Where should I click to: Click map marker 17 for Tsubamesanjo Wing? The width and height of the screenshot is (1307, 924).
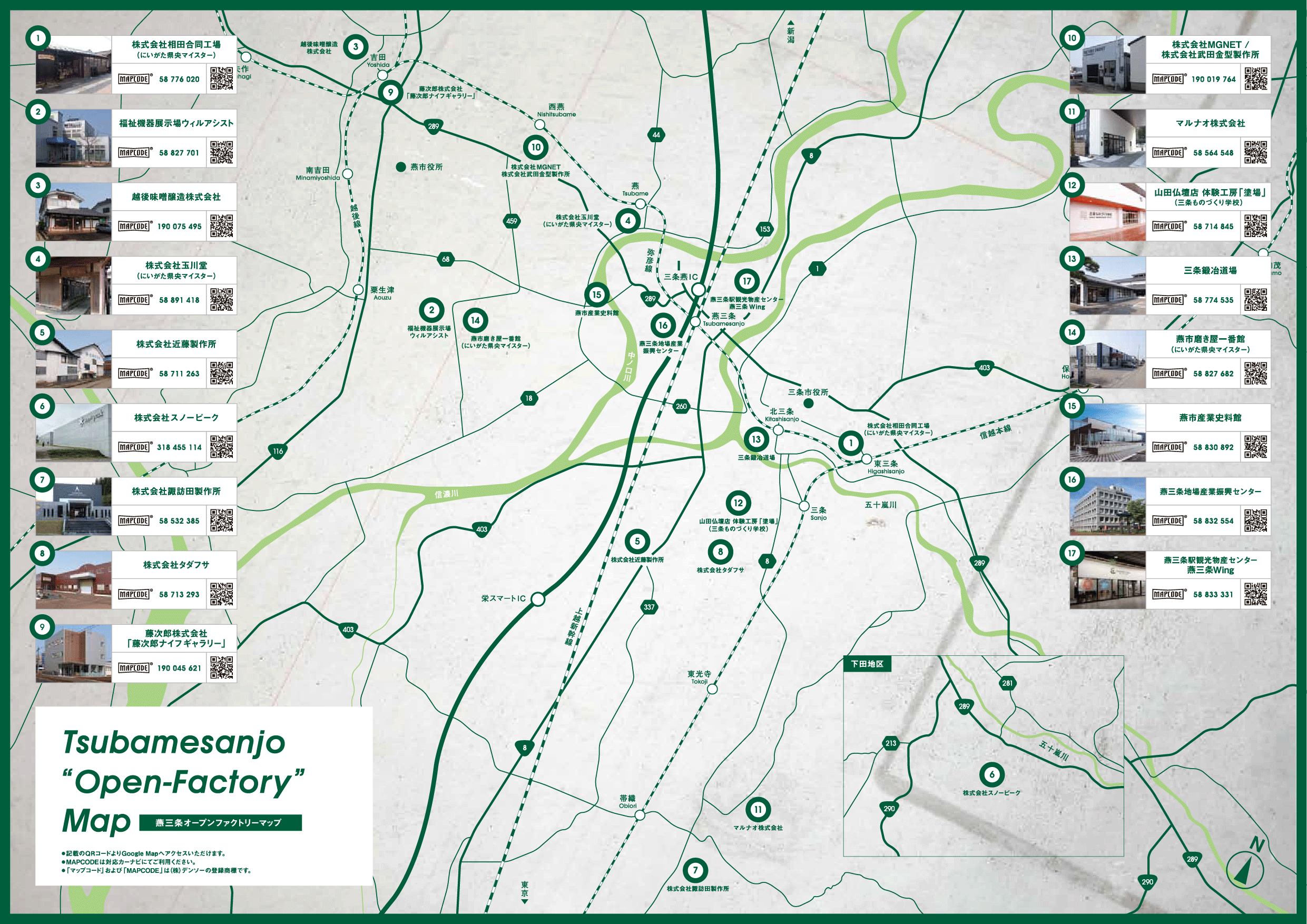click(746, 281)
